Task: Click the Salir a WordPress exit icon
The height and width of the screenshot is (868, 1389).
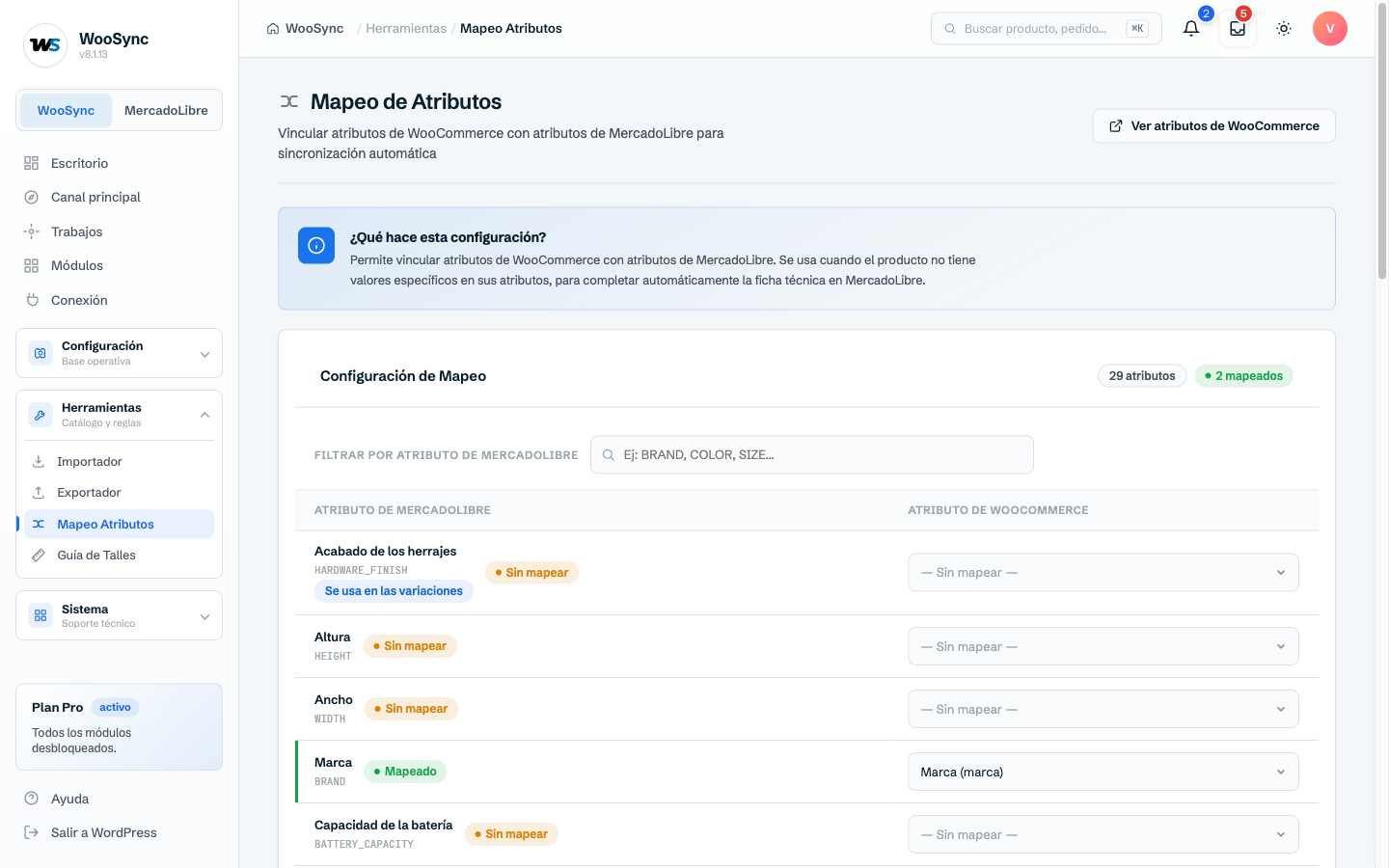Action: pos(32,832)
